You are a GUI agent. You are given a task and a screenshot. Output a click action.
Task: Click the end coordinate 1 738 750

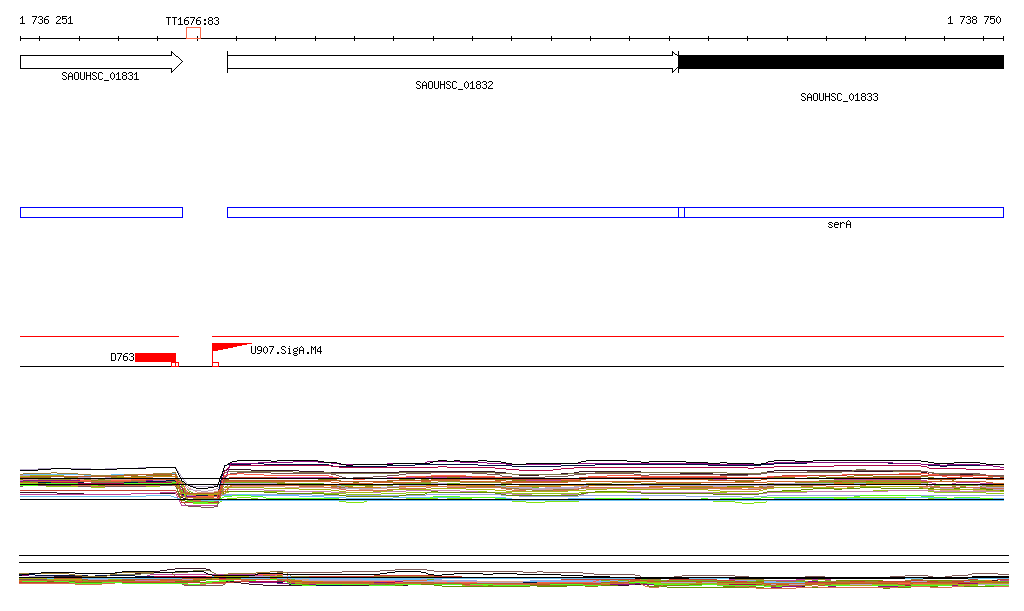coord(974,20)
